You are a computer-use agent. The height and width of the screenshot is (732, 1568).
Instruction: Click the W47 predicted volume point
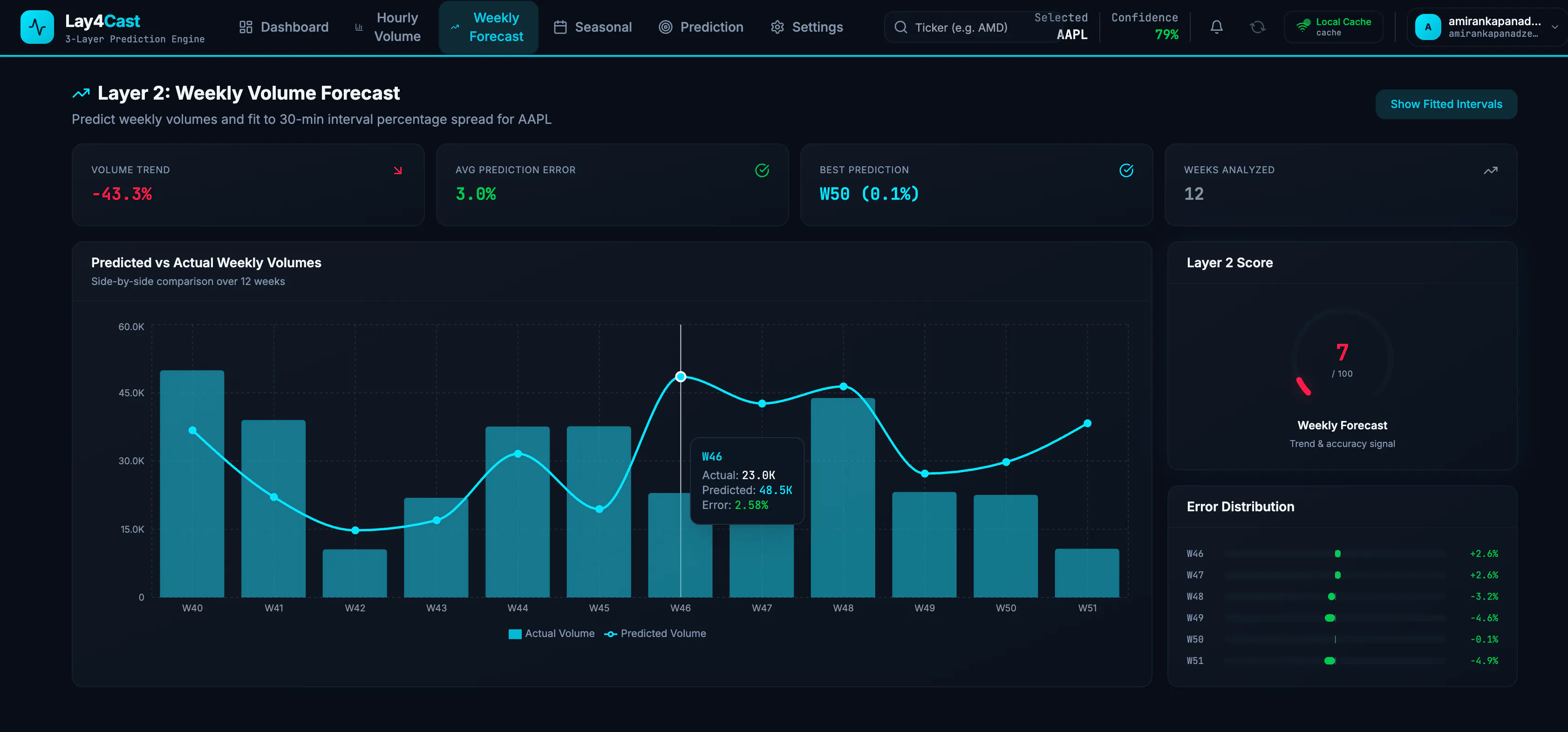click(762, 403)
